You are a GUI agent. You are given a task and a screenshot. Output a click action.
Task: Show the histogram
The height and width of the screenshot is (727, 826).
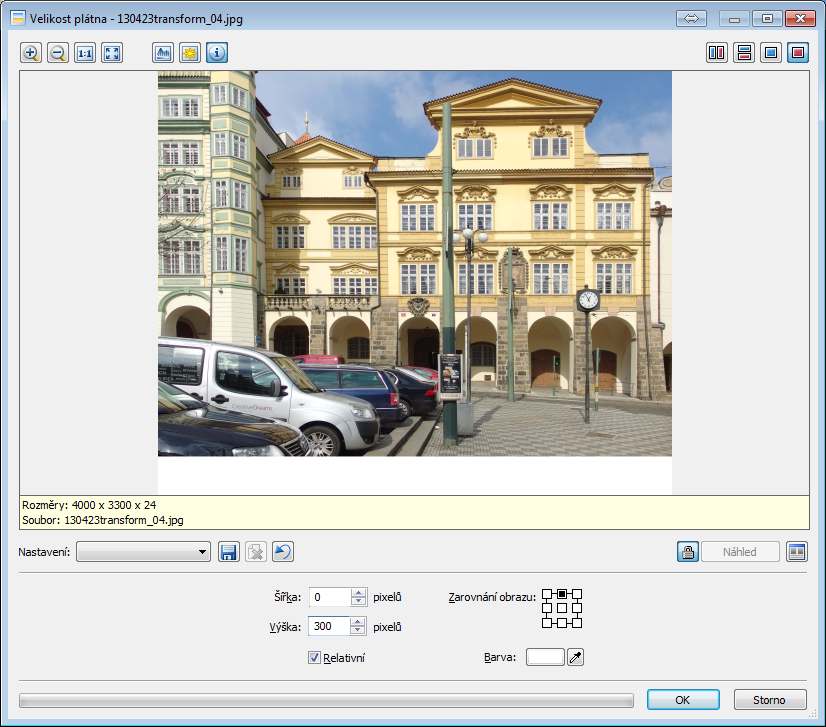tap(163, 54)
